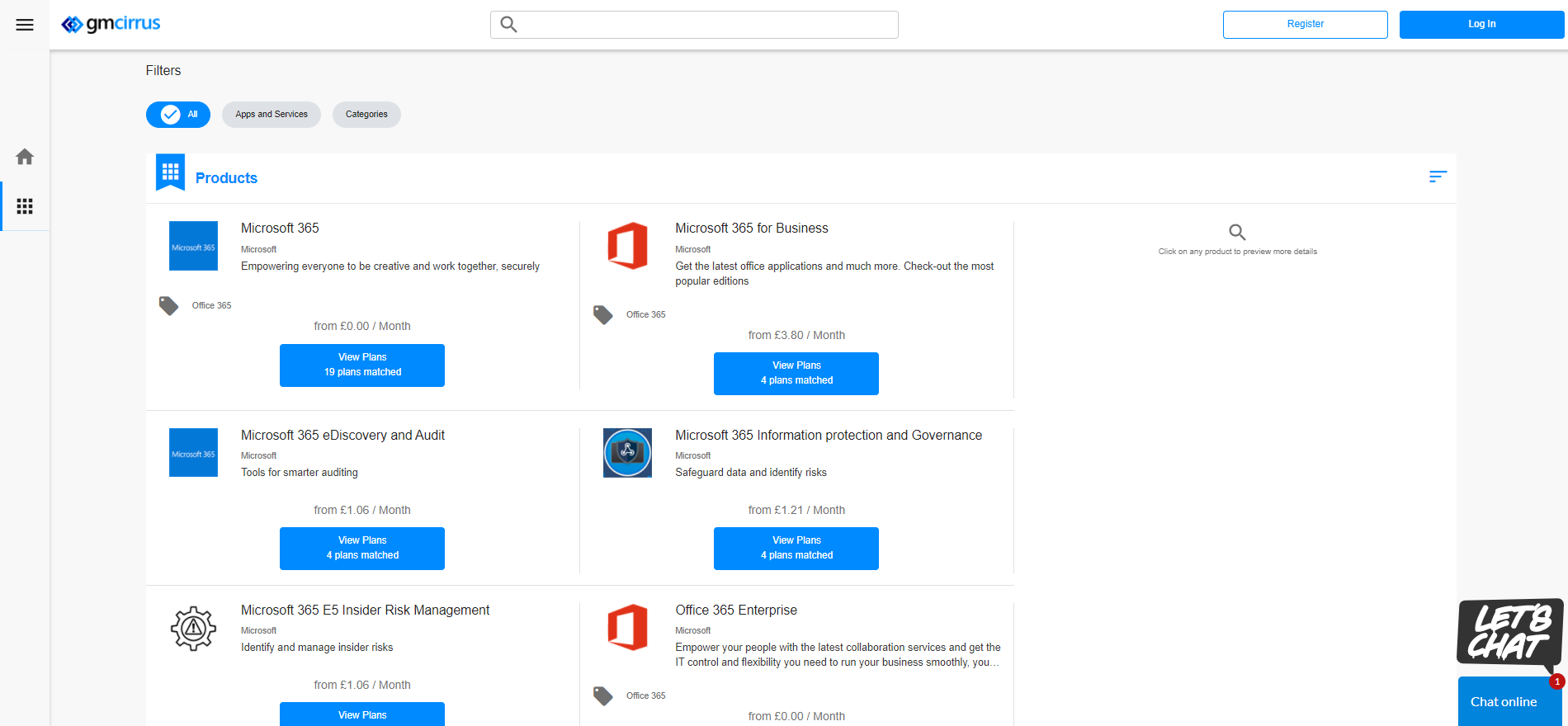Image resolution: width=1568 pixels, height=726 pixels.
Task: Click the search magnifier icon in search bar
Action: [x=509, y=25]
